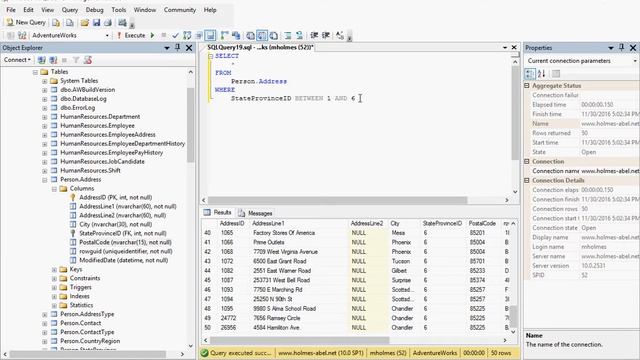Pin the Object Explorer panel

[178, 48]
